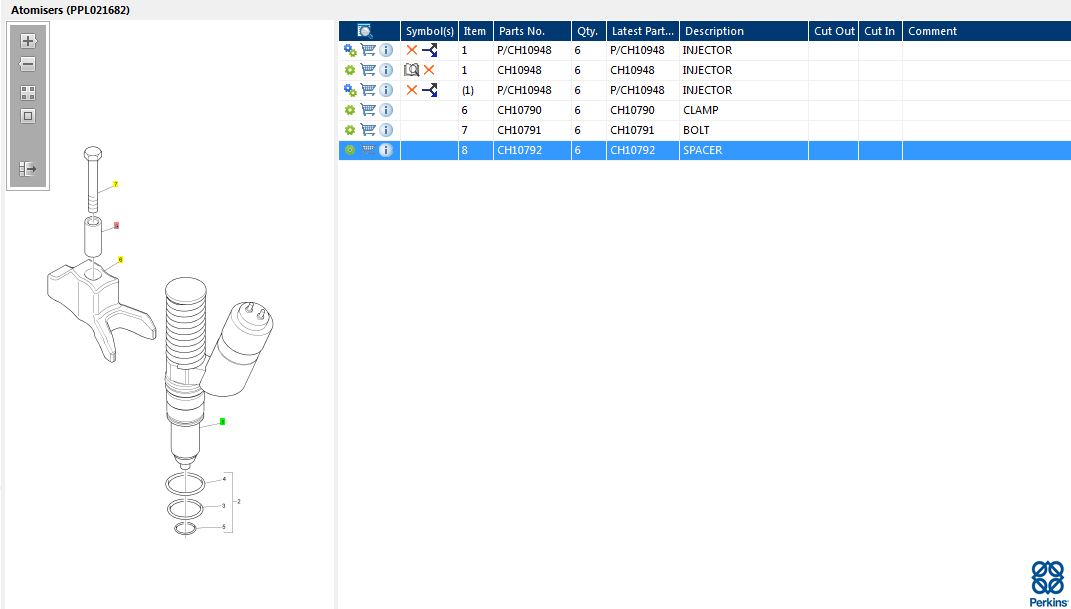Click Parts No. cell CH10792
This screenshot has height=609, width=1071.
pos(532,150)
